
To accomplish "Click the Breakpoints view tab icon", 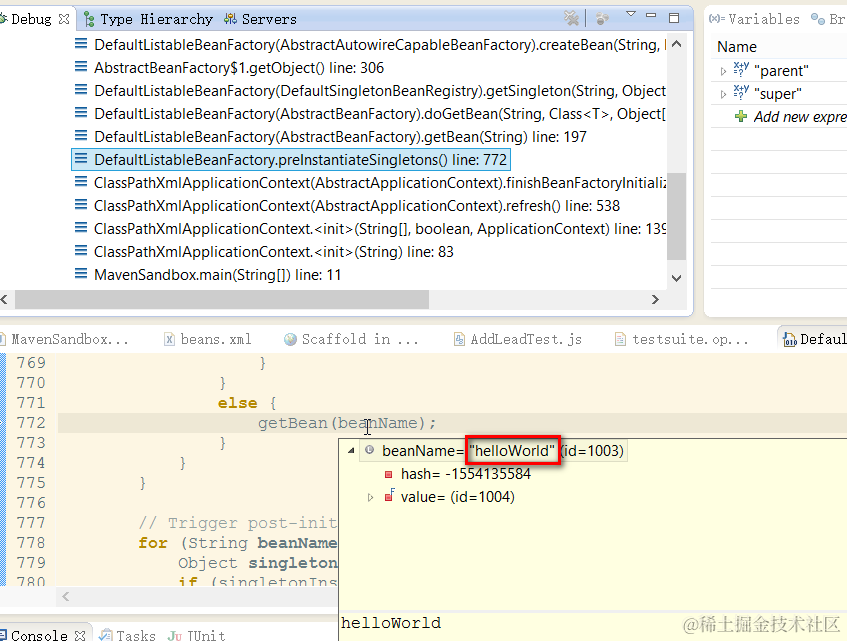I will point(817,19).
